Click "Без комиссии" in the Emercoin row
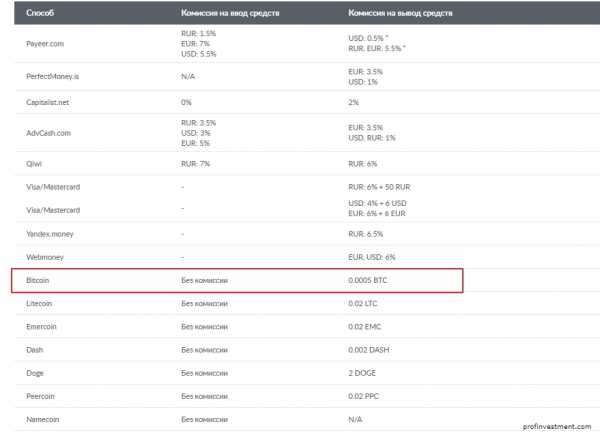The image size is (600, 433). (x=204, y=327)
